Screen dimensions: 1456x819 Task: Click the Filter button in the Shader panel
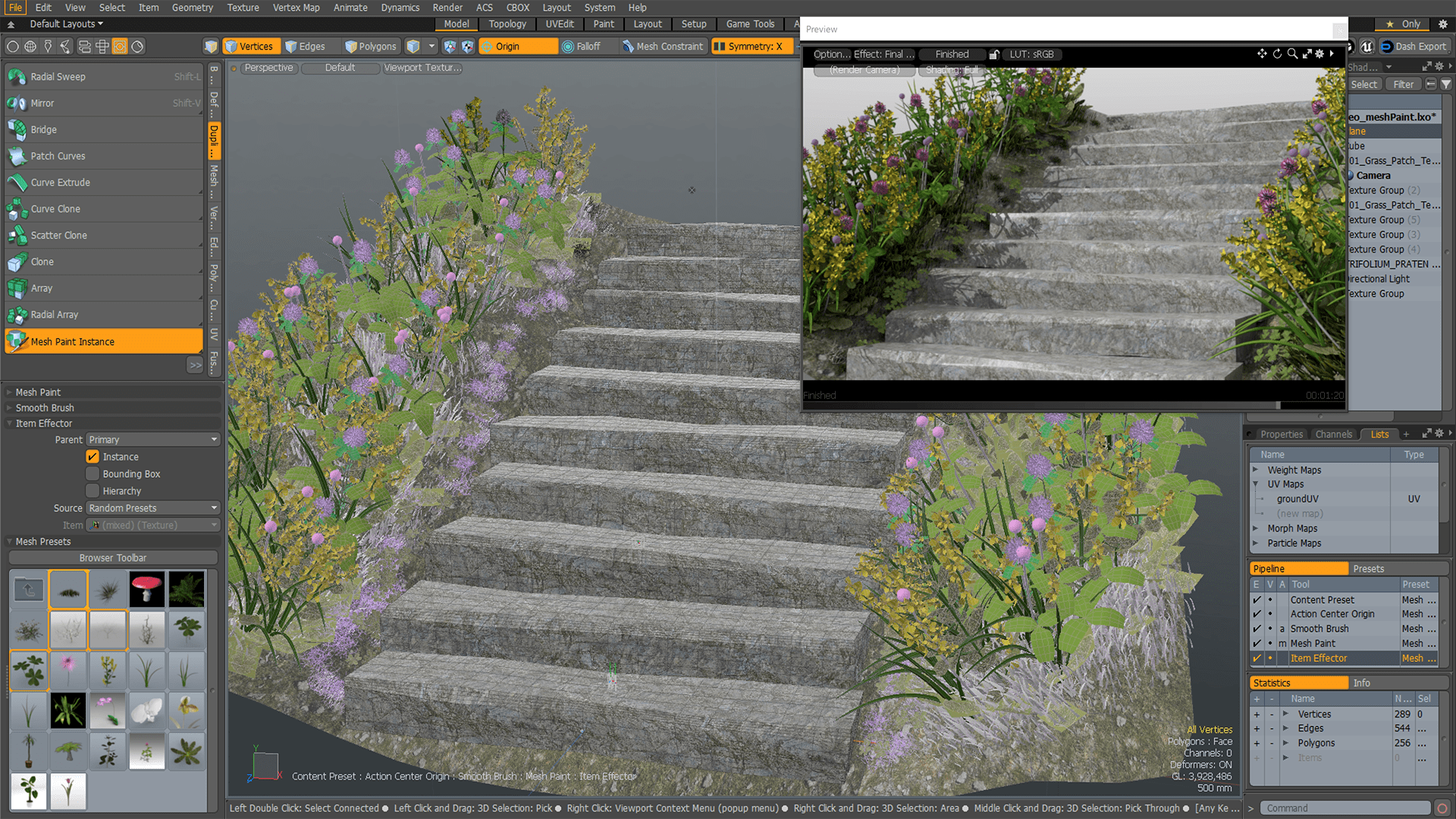[x=1402, y=83]
